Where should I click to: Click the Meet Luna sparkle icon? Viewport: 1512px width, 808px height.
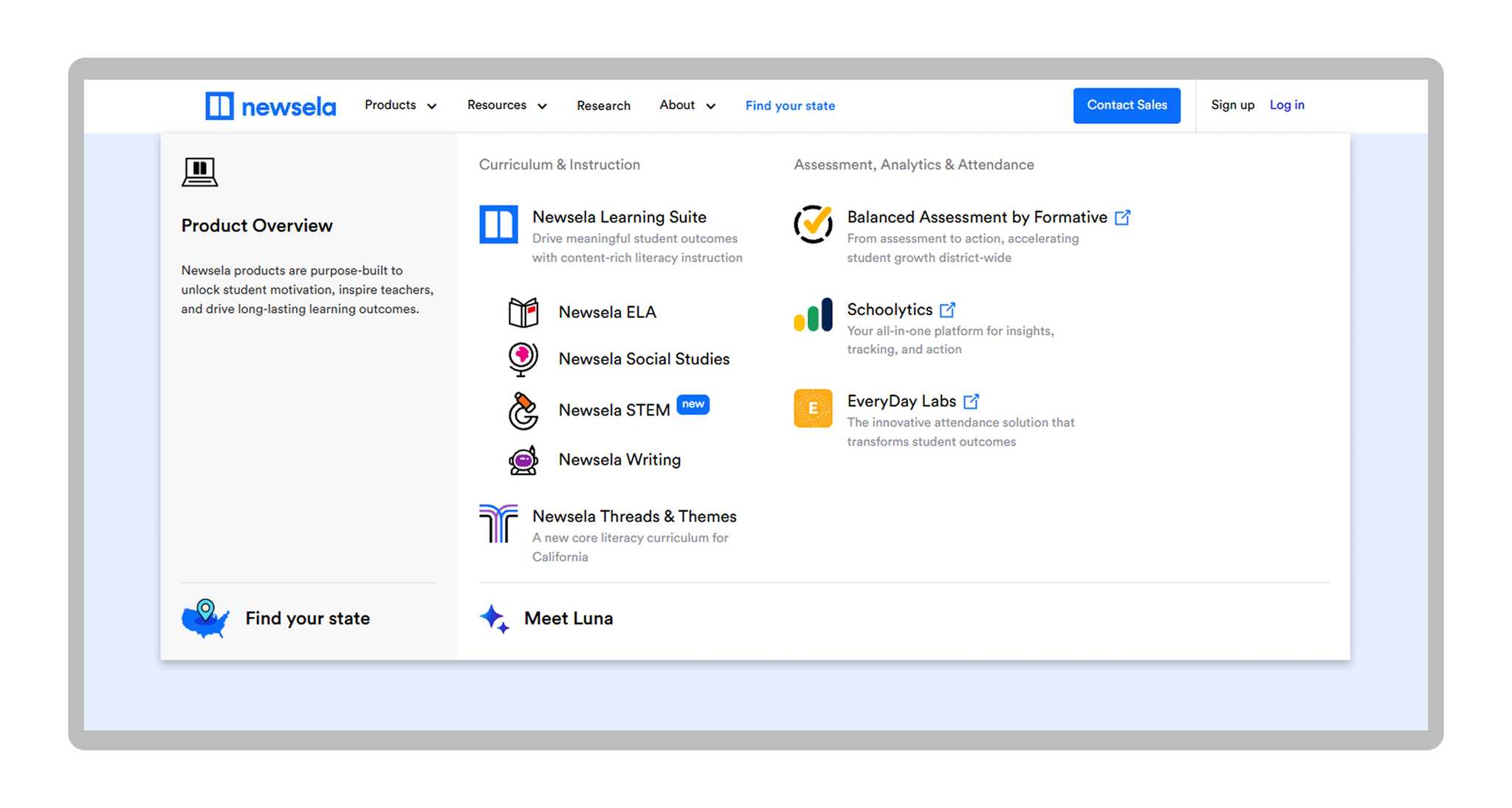(495, 618)
